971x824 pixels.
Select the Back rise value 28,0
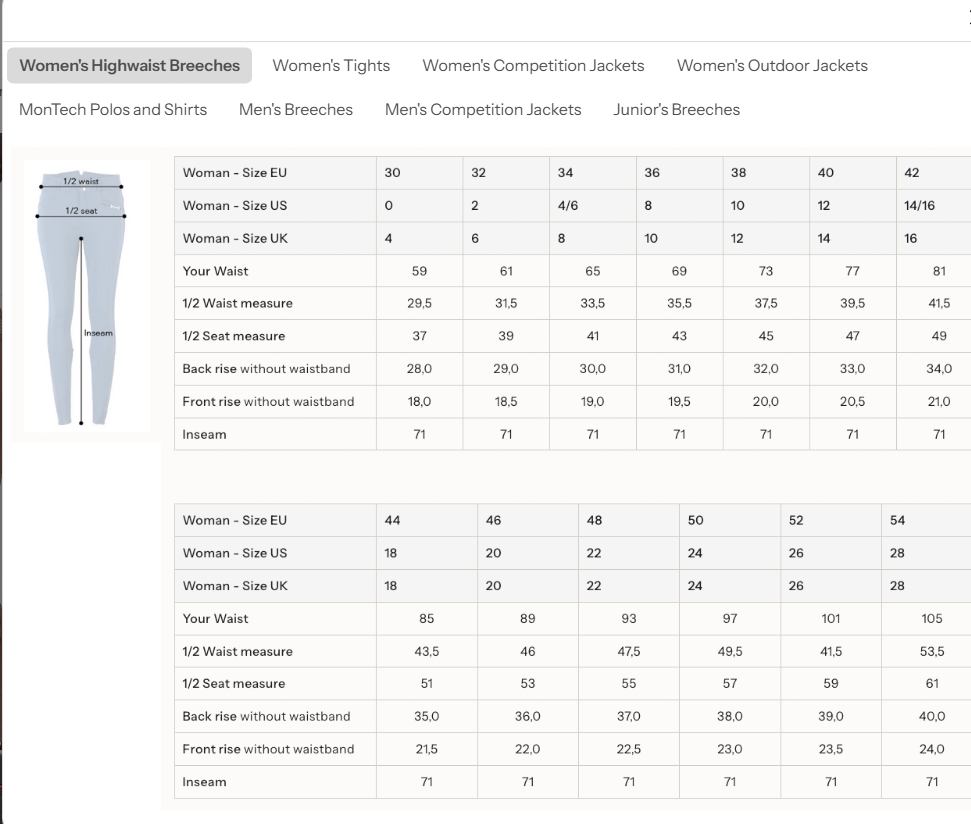pos(419,369)
